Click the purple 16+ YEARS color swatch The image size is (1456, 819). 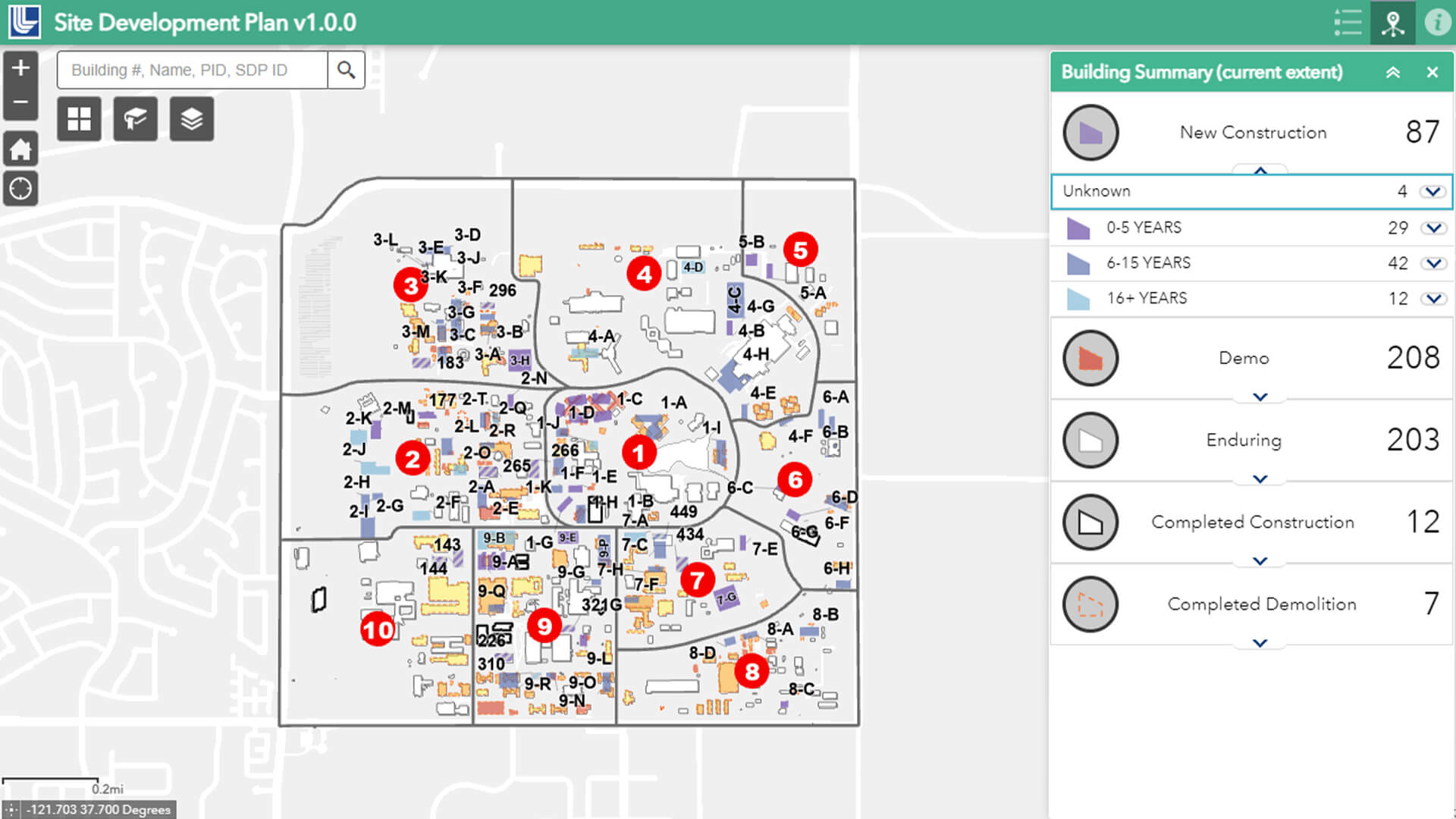click(x=1078, y=299)
